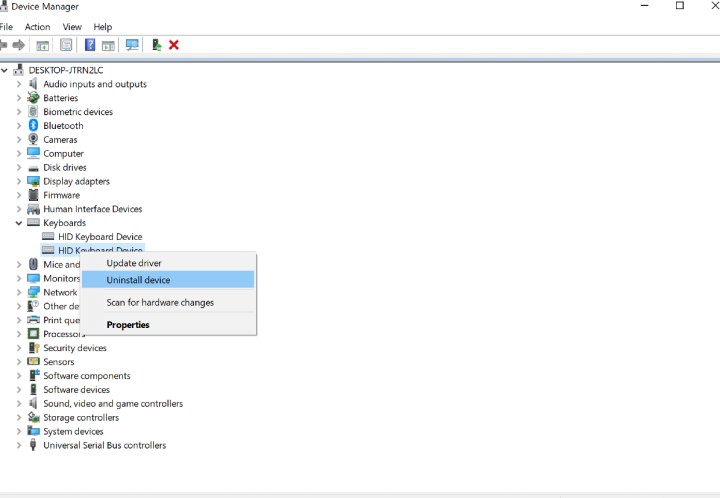720x498 pixels.
Task: Open Properties from the context menu
Action: click(128, 325)
